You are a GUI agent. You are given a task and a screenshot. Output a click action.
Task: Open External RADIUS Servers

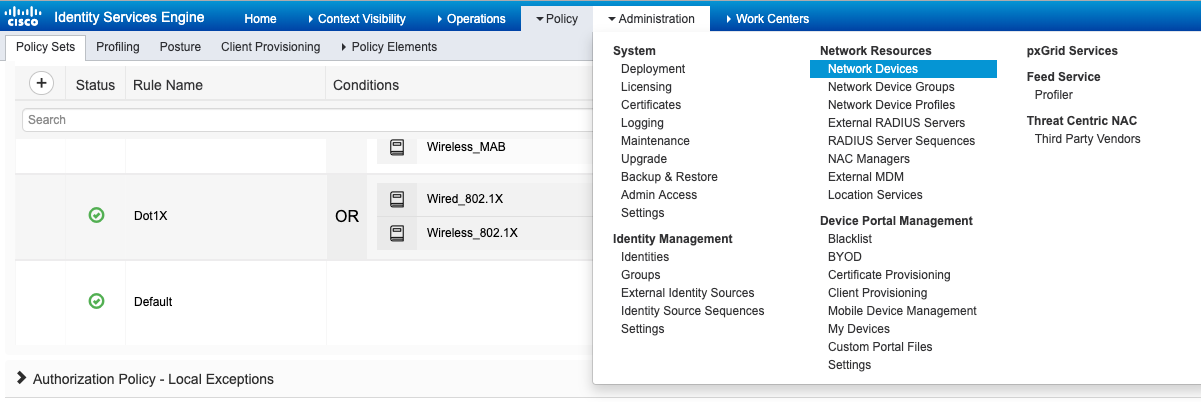(897, 123)
